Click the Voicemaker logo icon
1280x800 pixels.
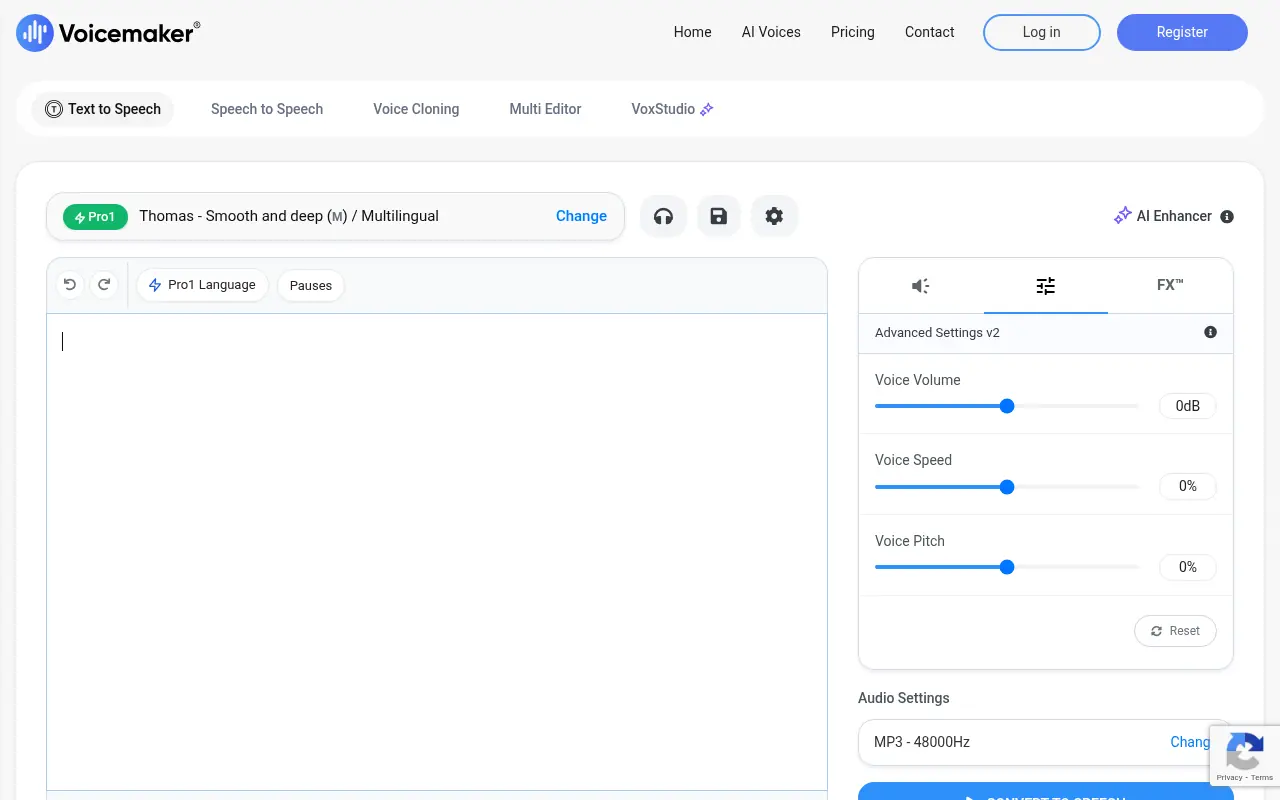[33, 32]
